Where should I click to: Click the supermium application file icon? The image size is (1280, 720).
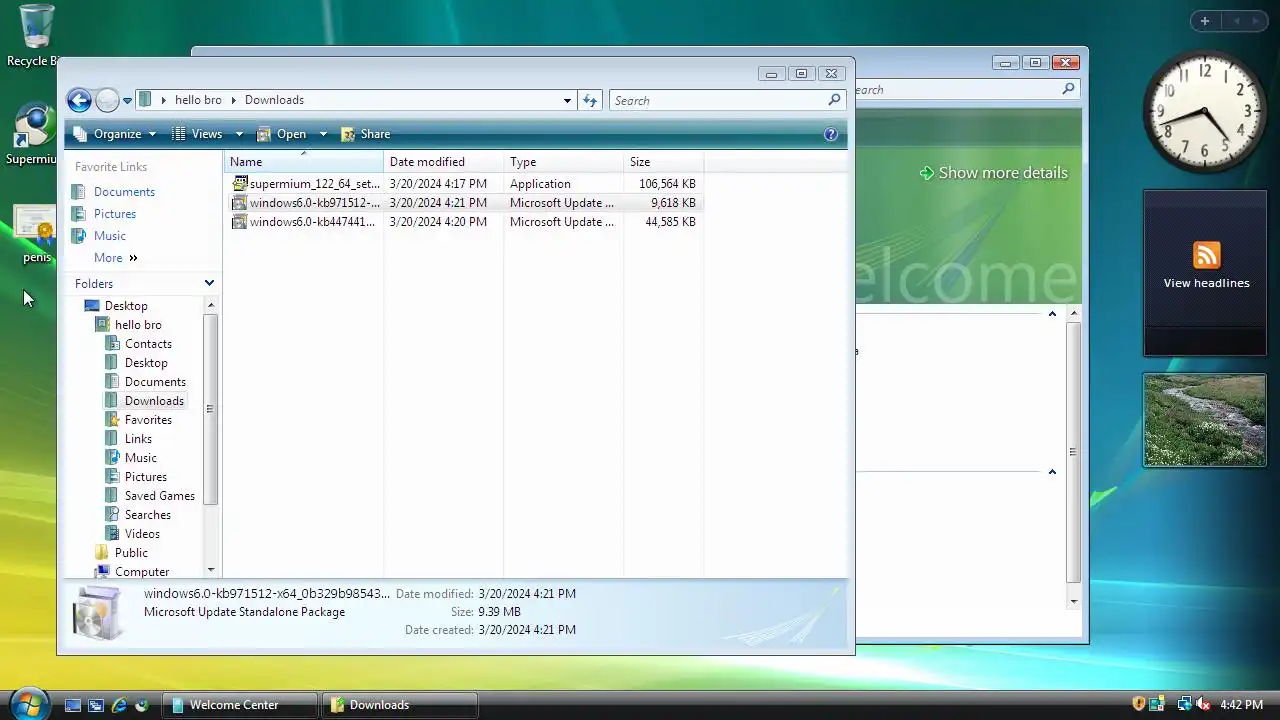[x=239, y=184]
